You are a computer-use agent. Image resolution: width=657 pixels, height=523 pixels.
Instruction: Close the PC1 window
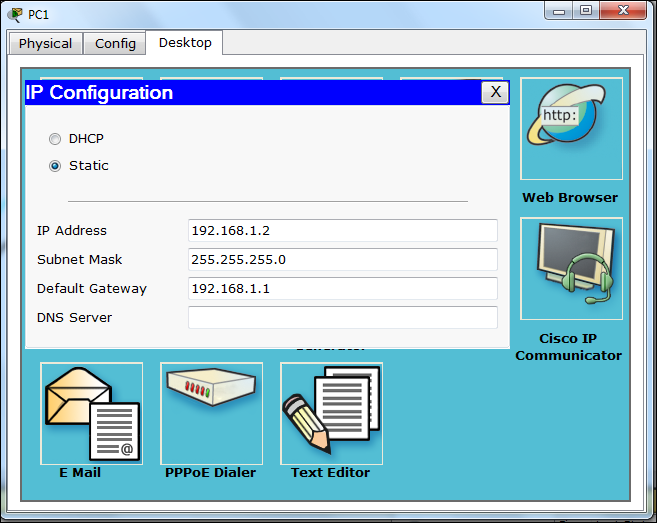(623, 10)
